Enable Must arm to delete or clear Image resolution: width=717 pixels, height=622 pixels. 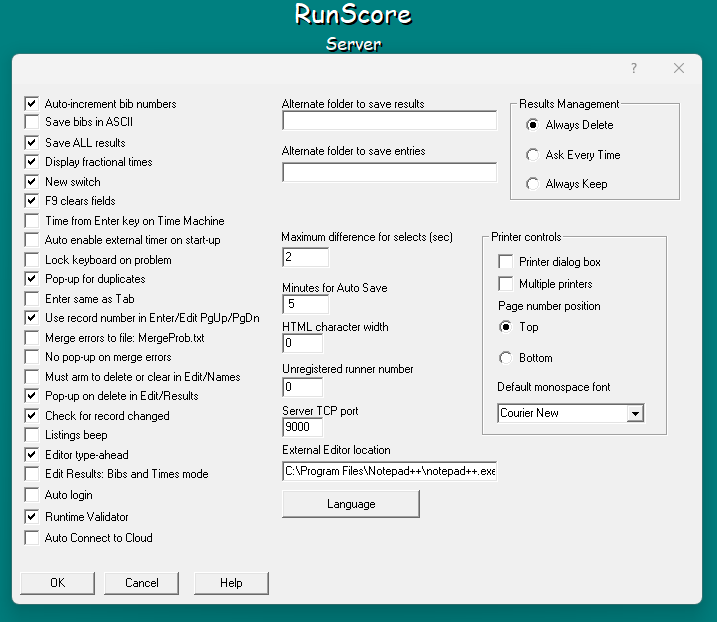pyautogui.click(x=32, y=377)
